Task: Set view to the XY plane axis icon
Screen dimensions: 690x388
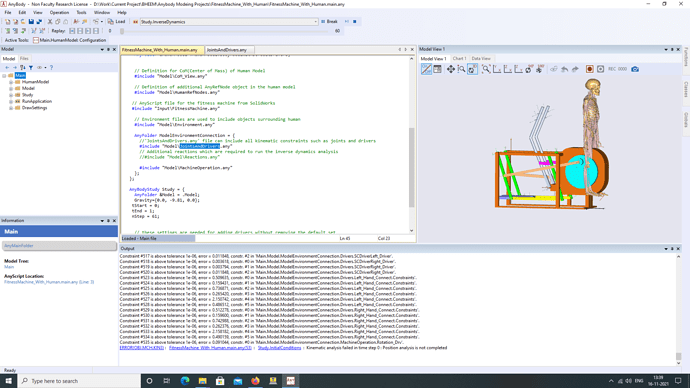Action: pos(497,69)
